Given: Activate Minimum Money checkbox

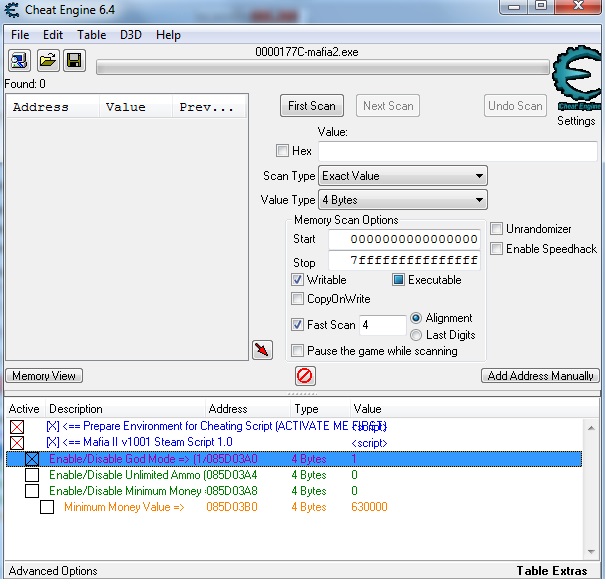Looking at the screenshot, I should coord(32,491).
